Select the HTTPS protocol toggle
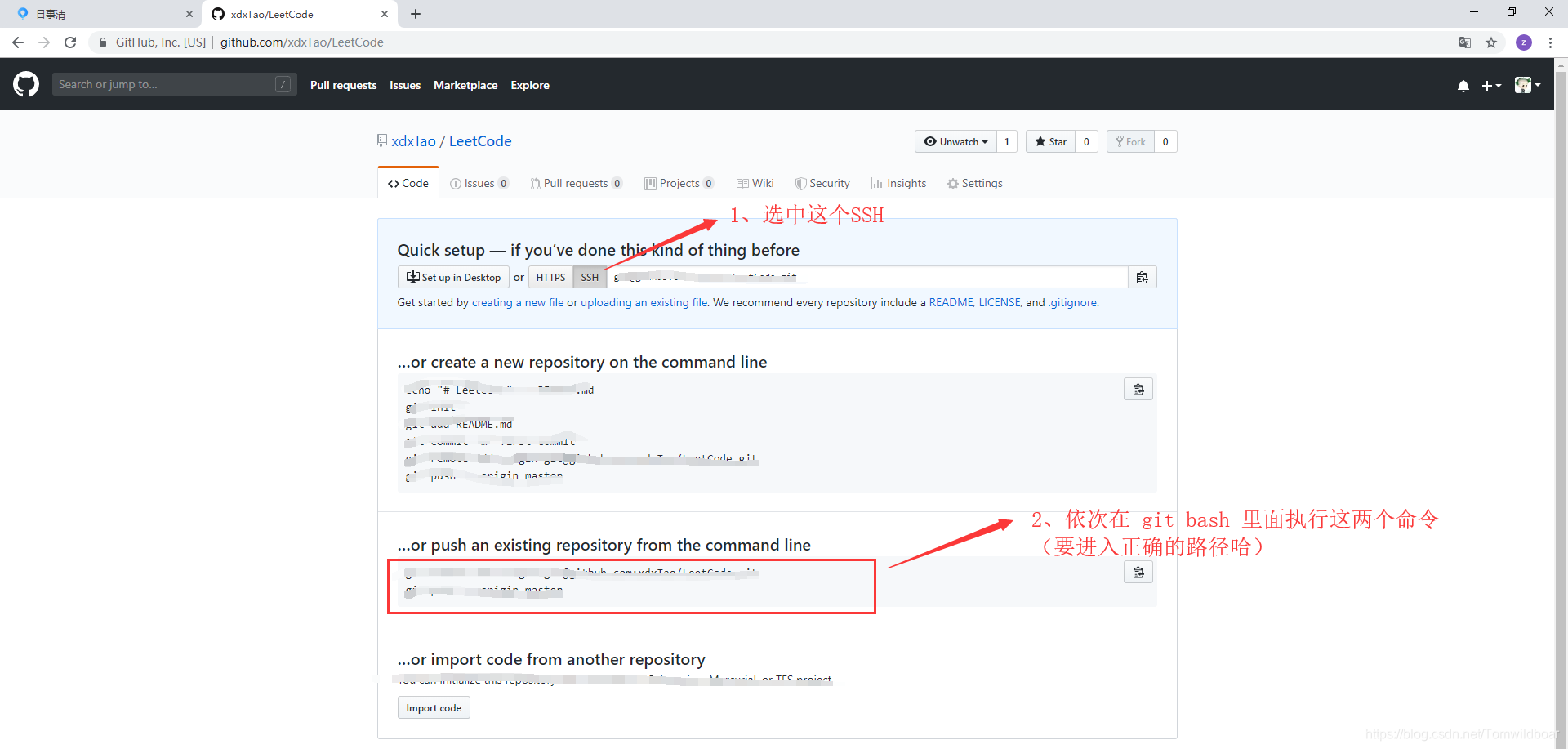1568x749 pixels. 550,278
